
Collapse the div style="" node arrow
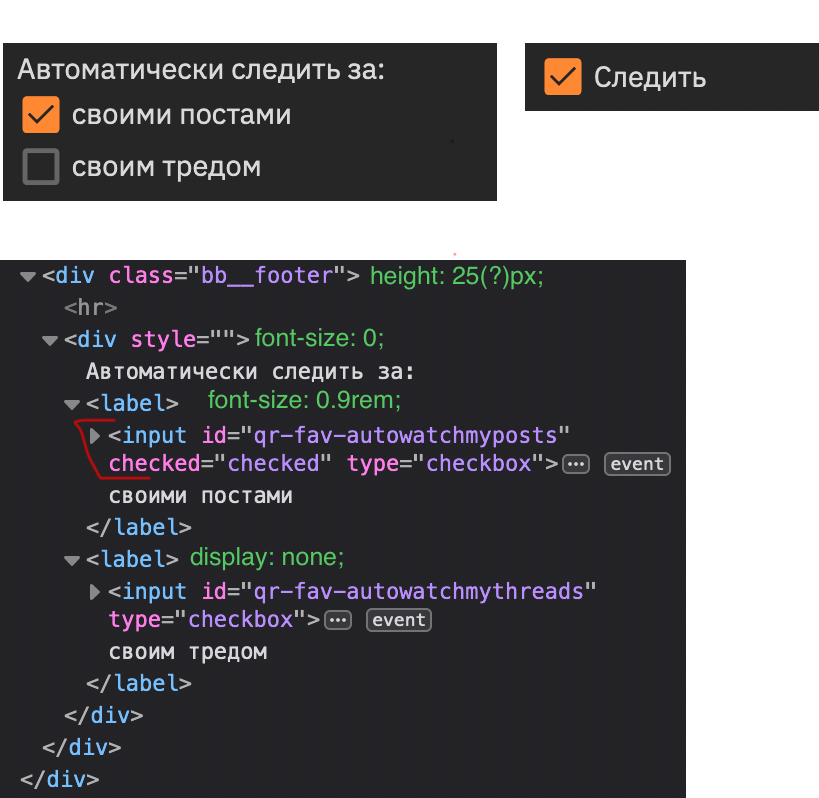click(49, 340)
